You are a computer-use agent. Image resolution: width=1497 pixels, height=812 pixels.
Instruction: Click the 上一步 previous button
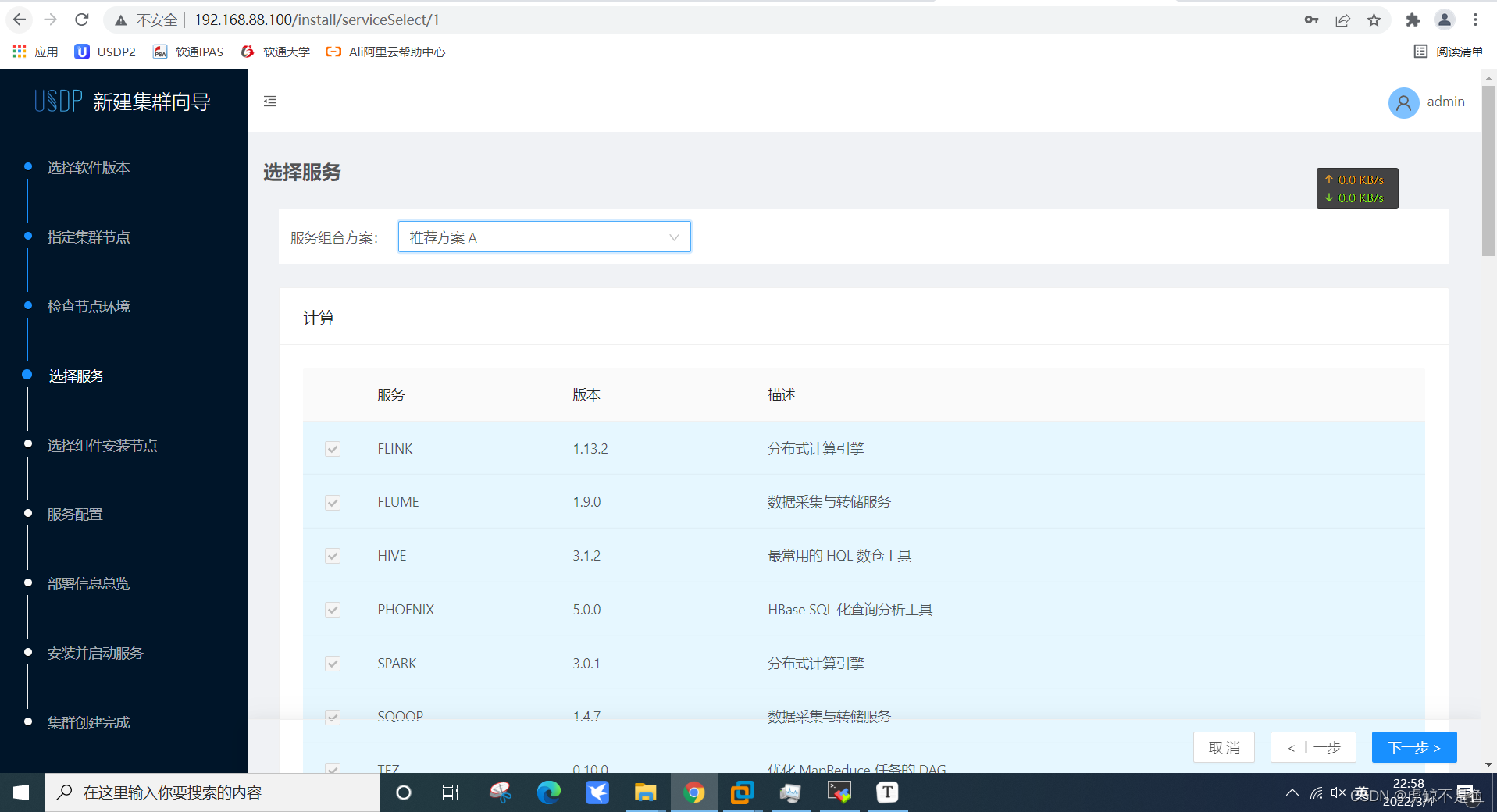(x=1313, y=747)
